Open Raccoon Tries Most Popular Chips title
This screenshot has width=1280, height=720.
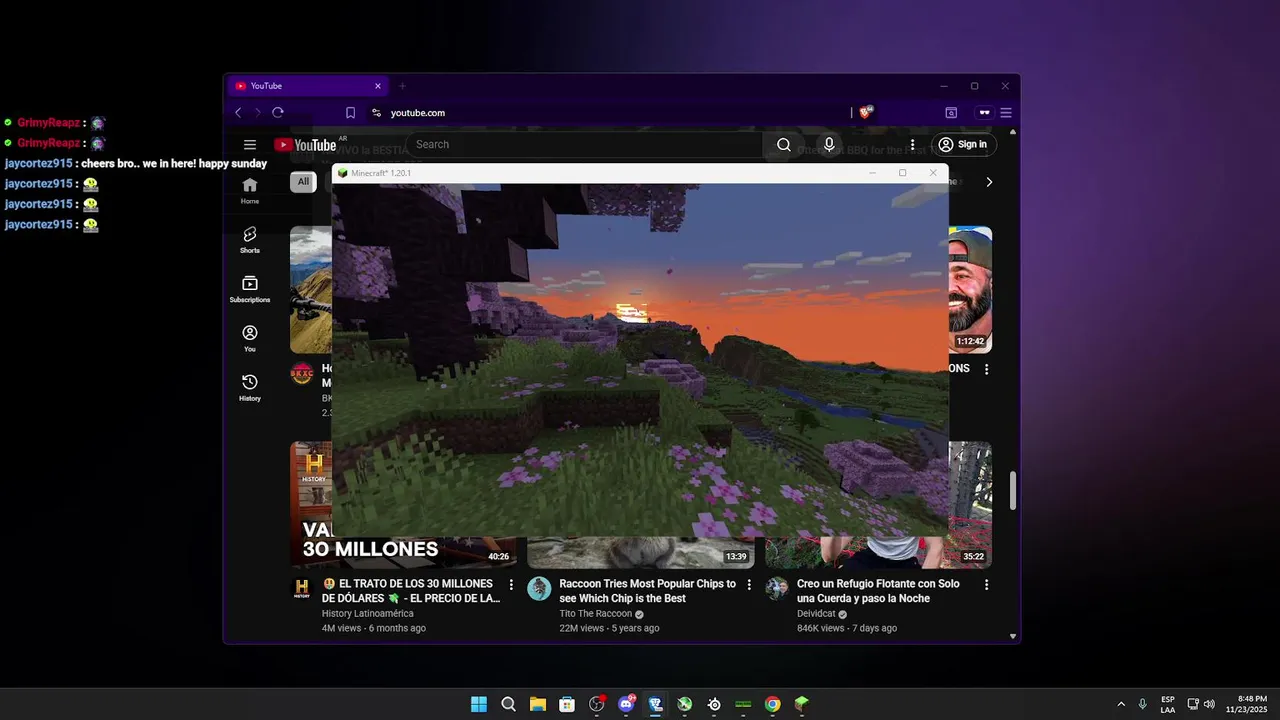coord(648,591)
